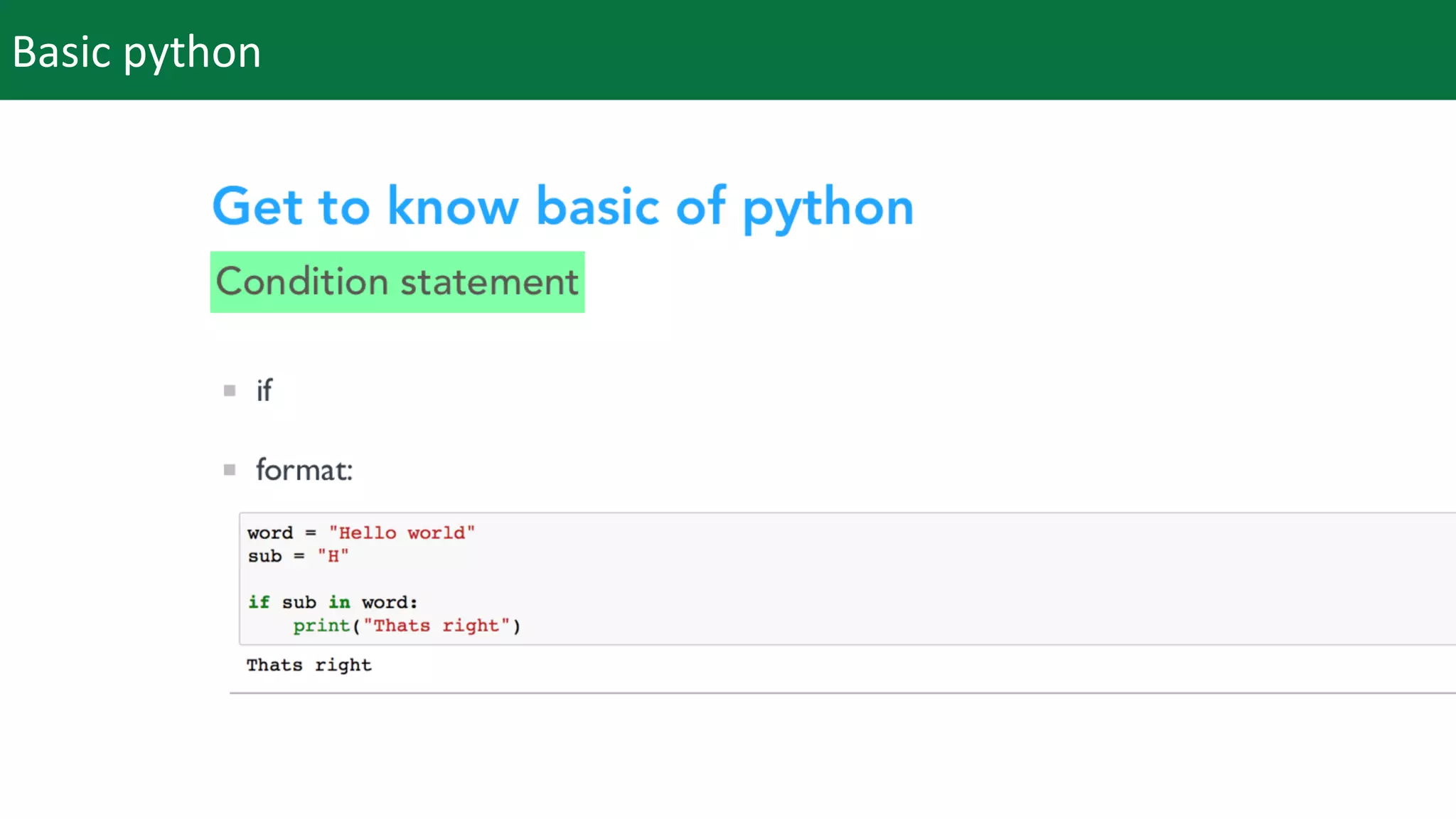Click the 'format:' bullet item
This screenshot has height=819, width=1456.
pos(304,470)
